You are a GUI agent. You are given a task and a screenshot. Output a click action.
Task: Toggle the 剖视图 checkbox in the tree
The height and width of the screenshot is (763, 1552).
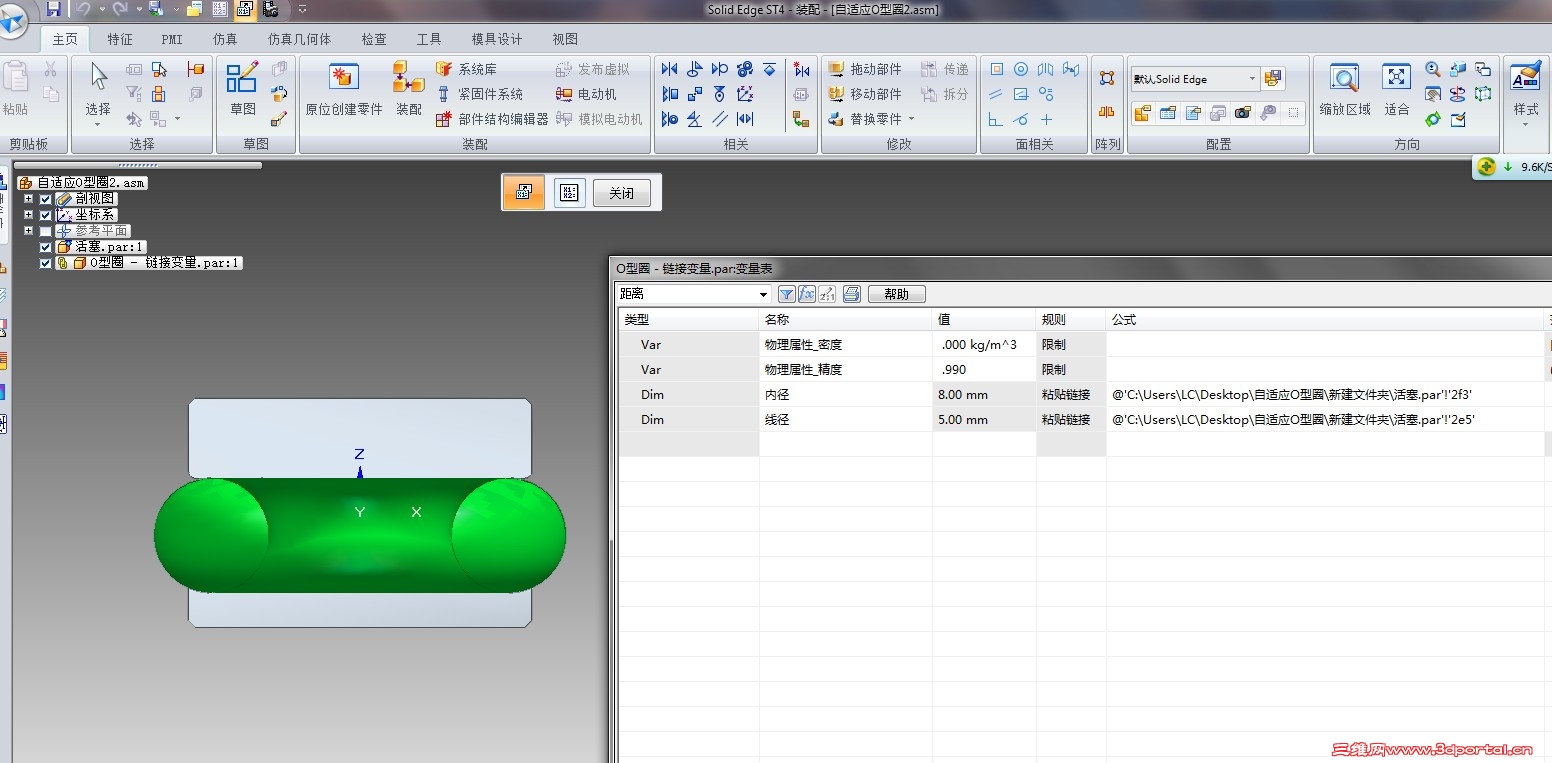click(45, 199)
